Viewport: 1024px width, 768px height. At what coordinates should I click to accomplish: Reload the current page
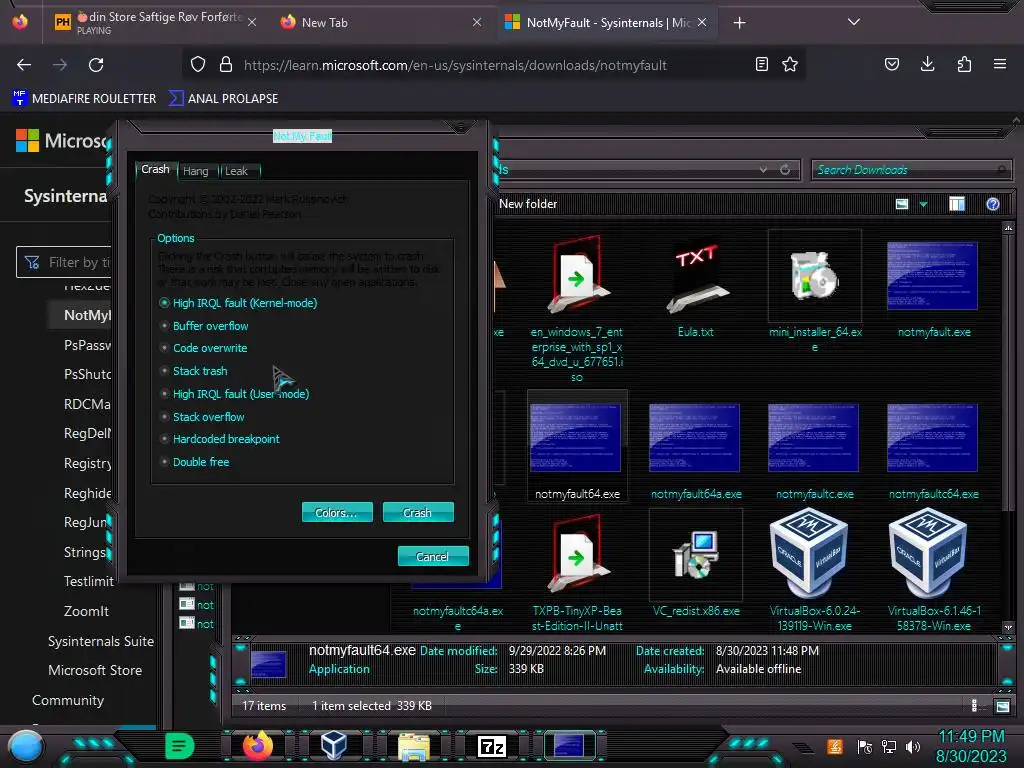click(96, 65)
